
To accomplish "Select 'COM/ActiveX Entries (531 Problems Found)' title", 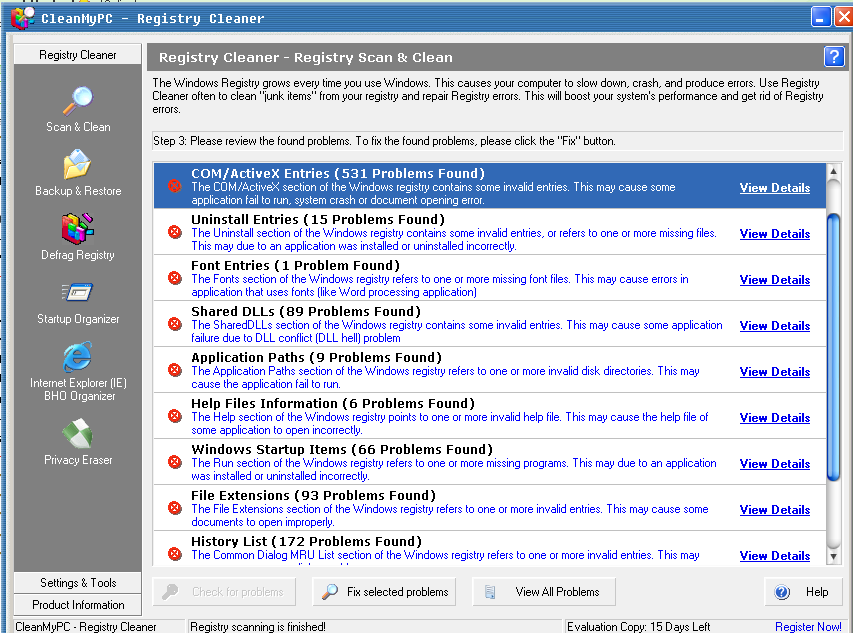I will (338, 173).
